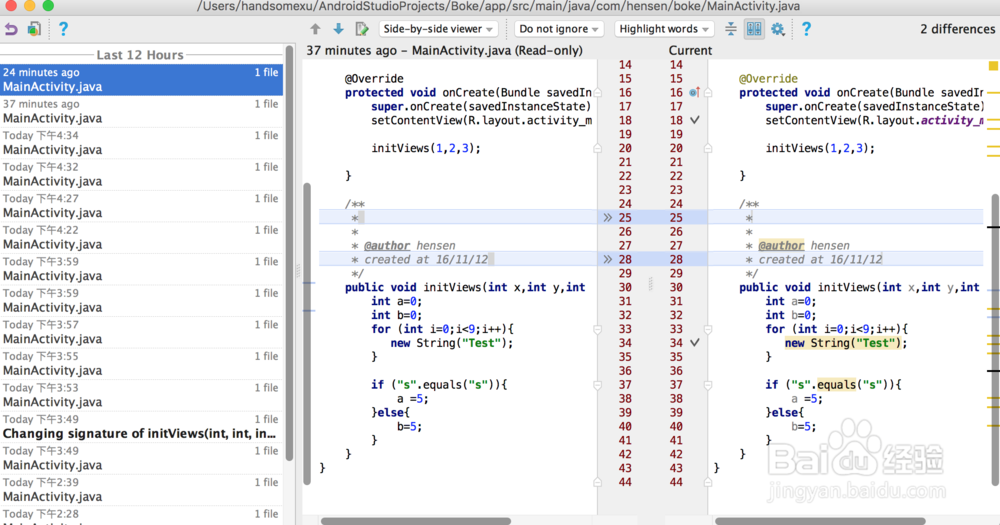Viewport: 1000px width, 525px height.
Task: Click the checkmark gutter icon at line 18
Action: [695, 120]
